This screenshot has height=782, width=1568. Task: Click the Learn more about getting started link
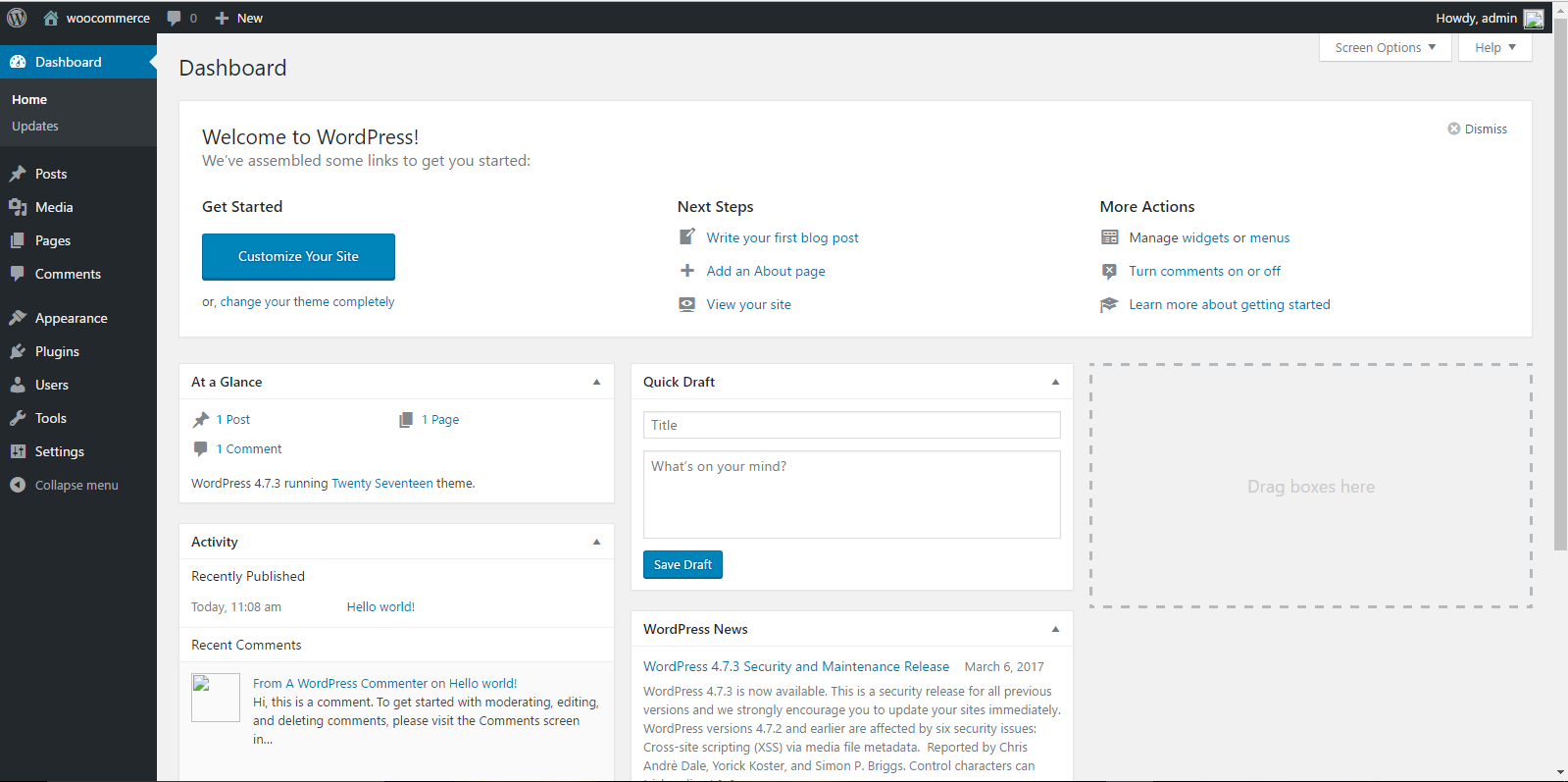click(x=1230, y=304)
